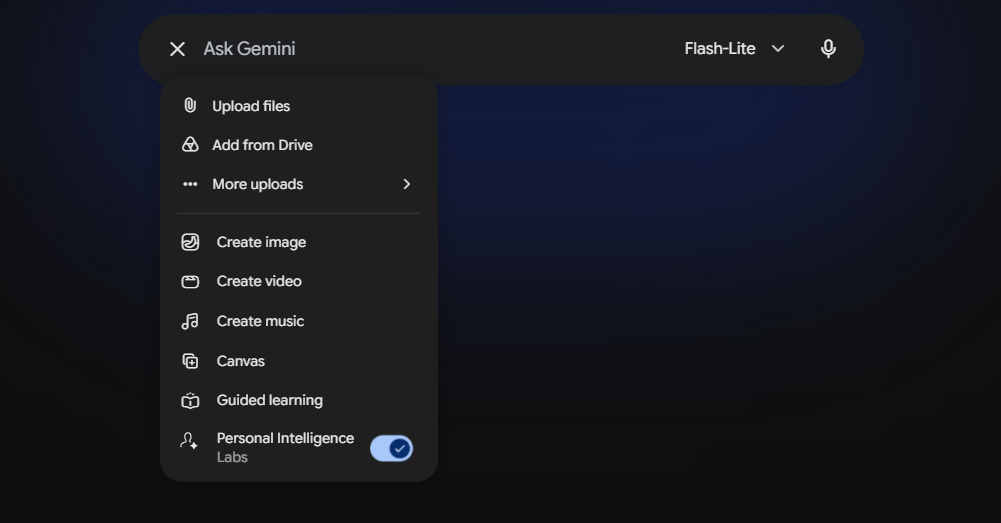
Task: Choose Create video
Action: [299, 282]
